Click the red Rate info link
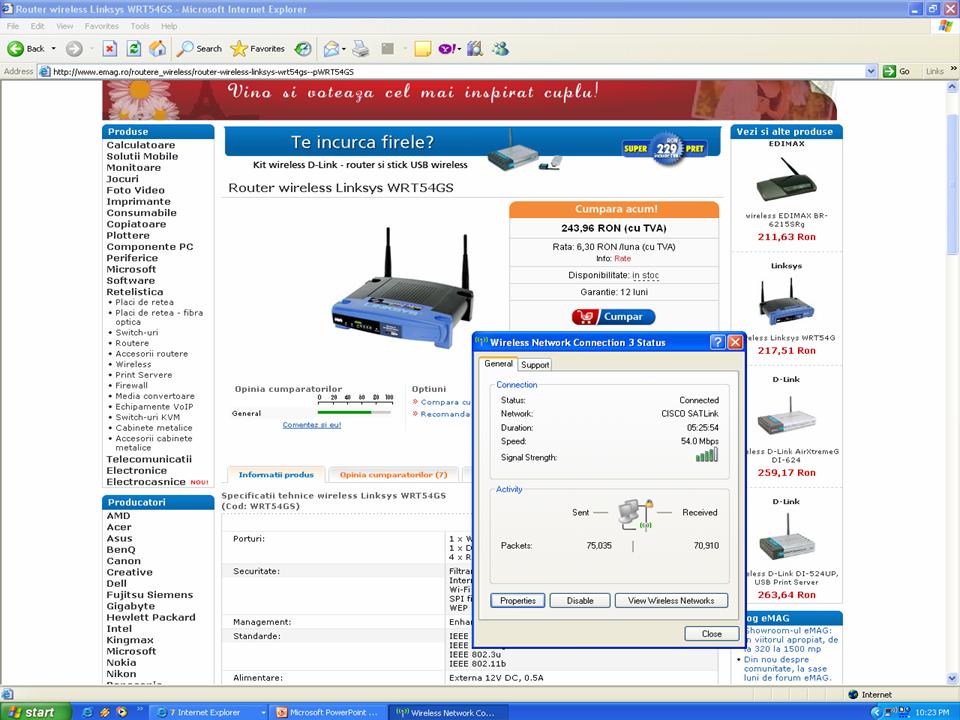Screen dimensions: 960x720 point(622,258)
